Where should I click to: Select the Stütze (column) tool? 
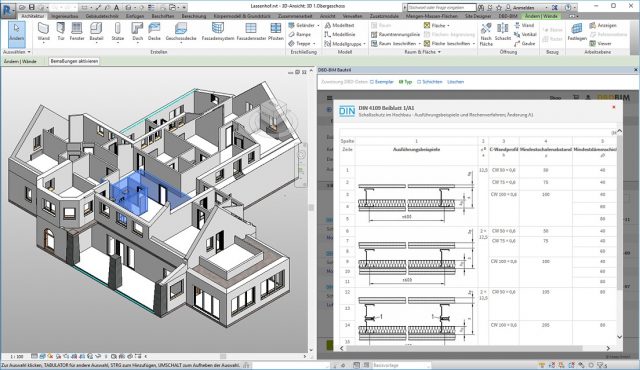pyautogui.click(x=118, y=32)
